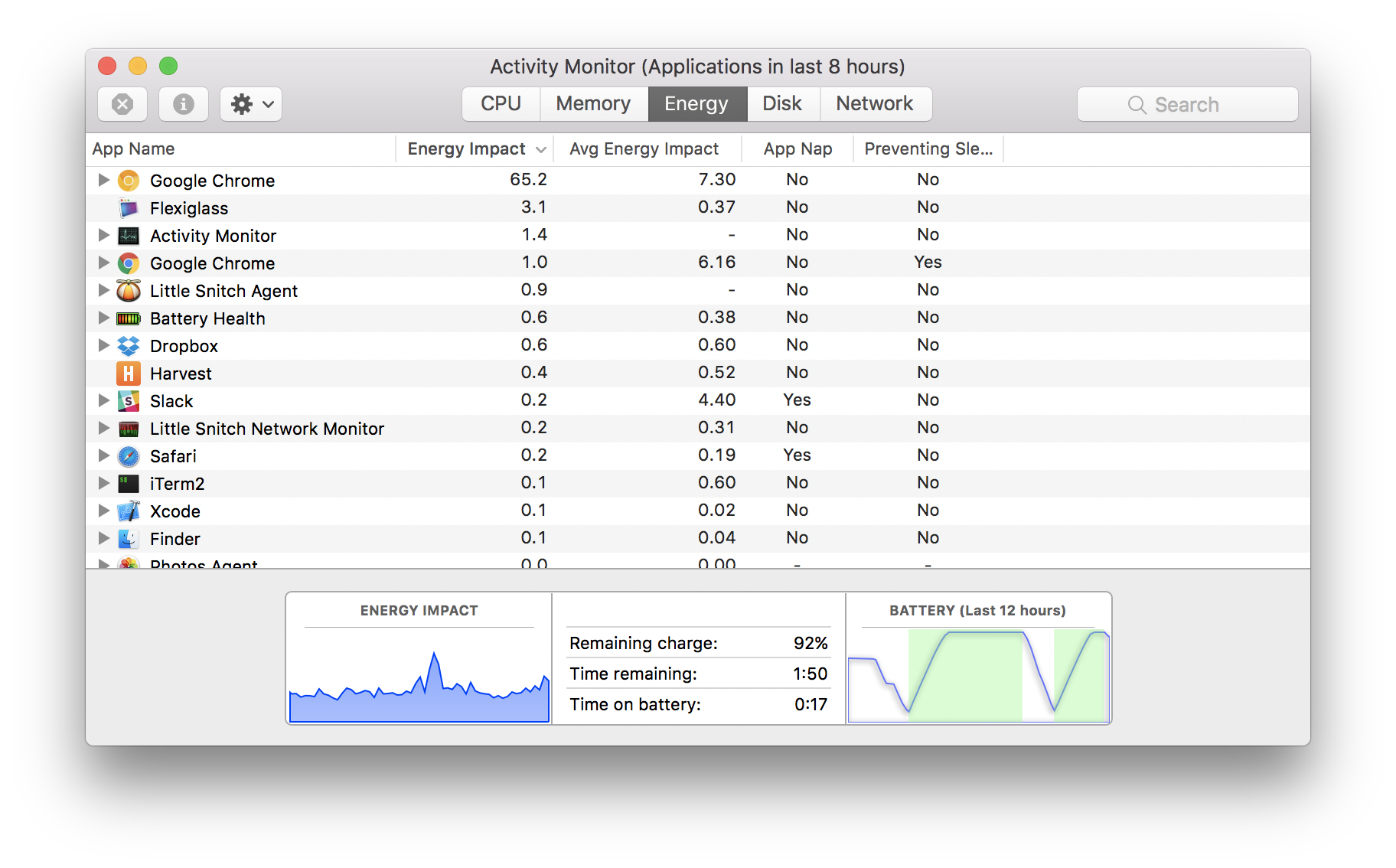Click the Google Chrome icon in the 1.0 energy row
The width and height of the screenshot is (1396, 868).
[129, 263]
